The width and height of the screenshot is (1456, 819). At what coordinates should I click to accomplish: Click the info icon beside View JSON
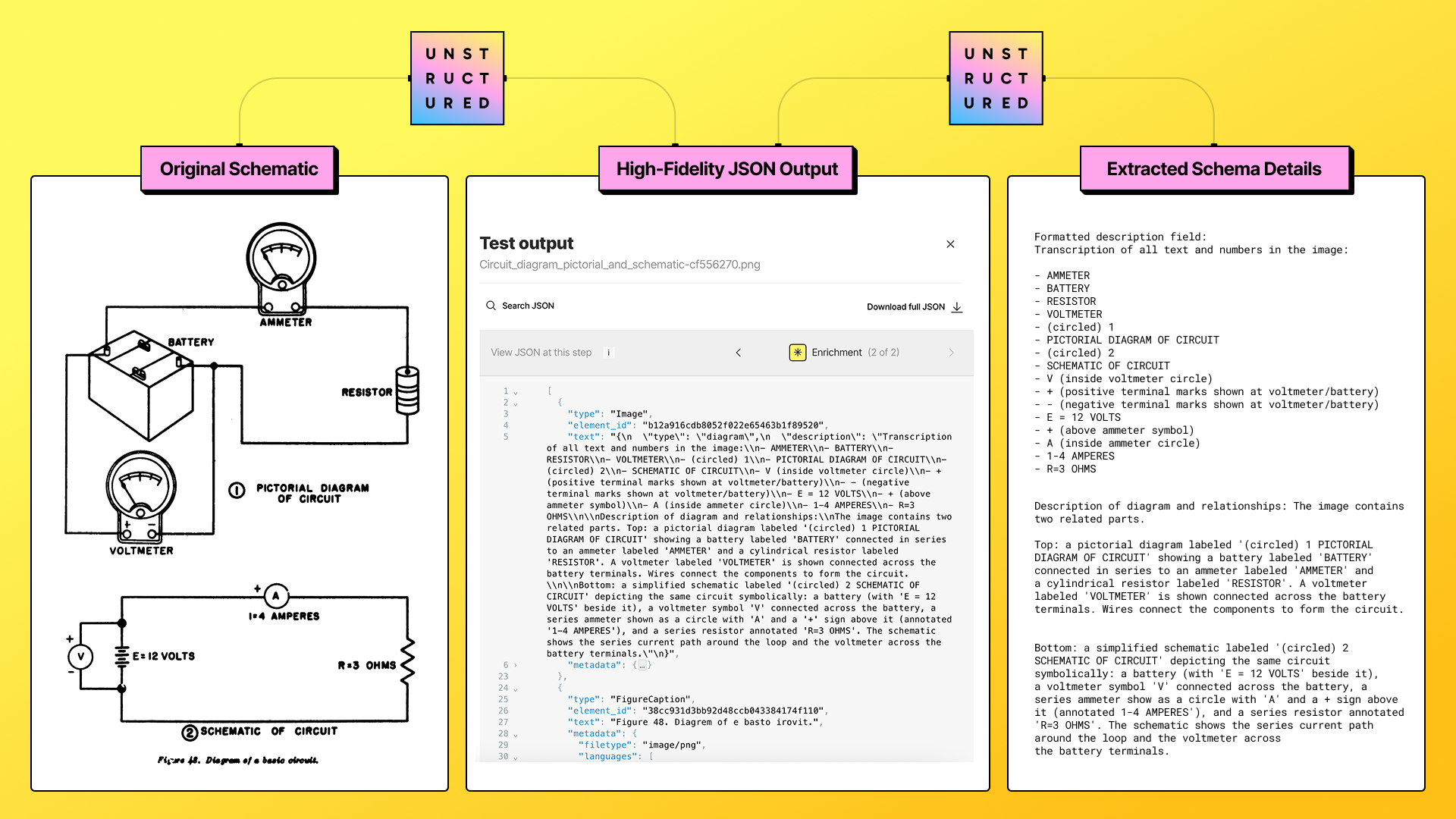(x=608, y=353)
